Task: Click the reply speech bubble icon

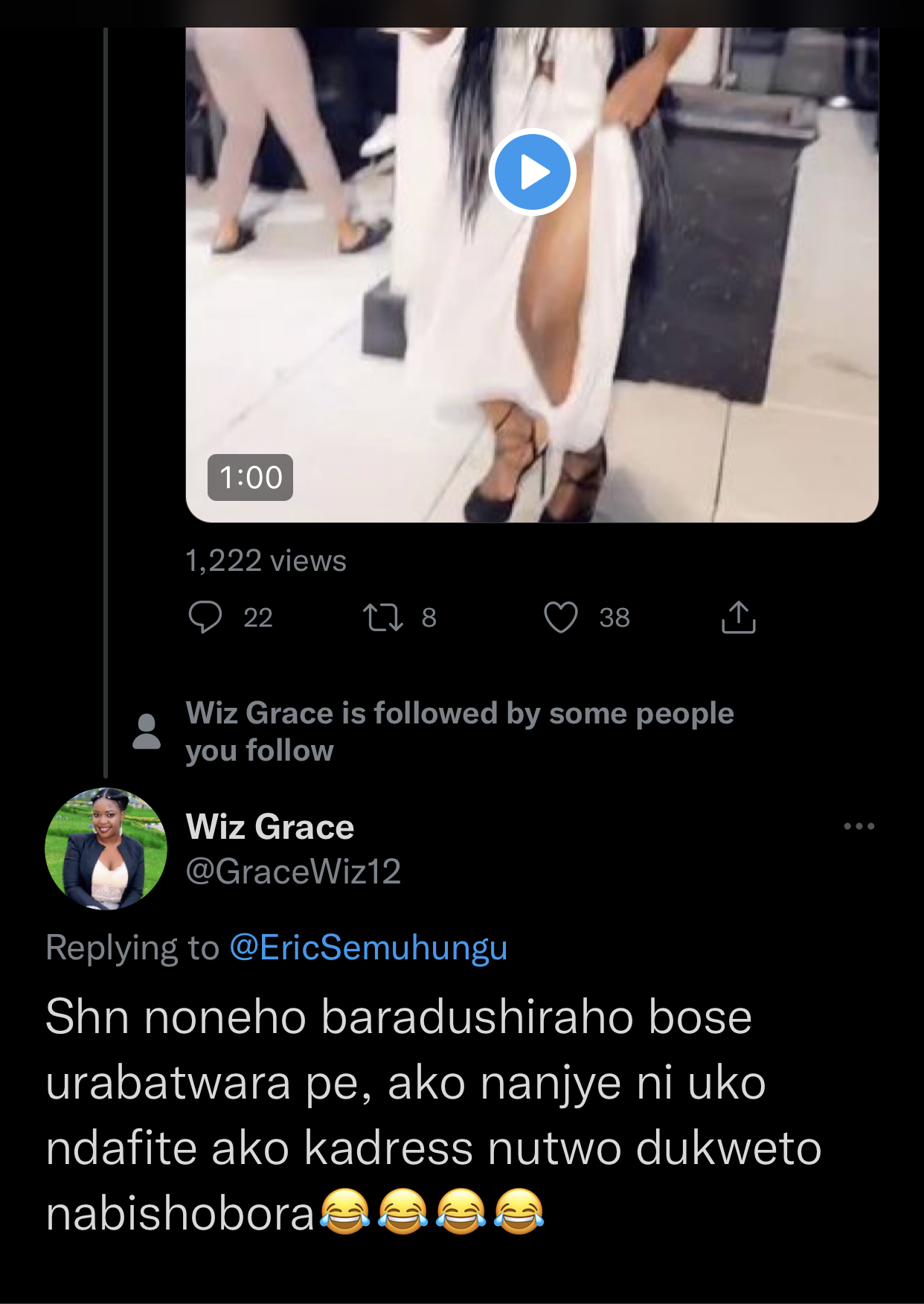Action: tap(205, 617)
